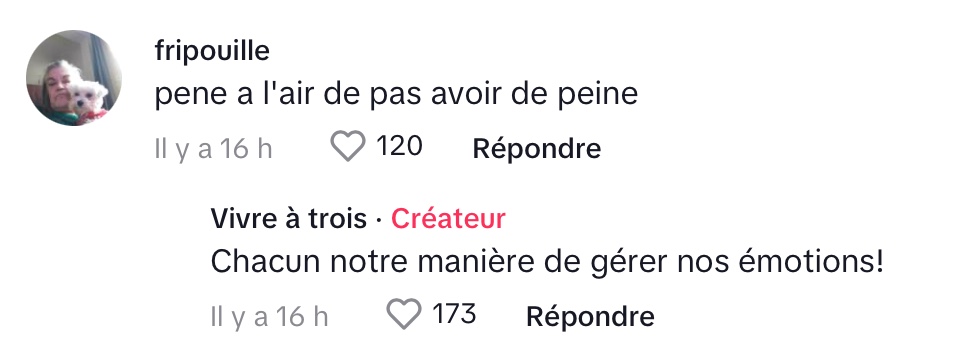The width and height of the screenshot is (974, 362).
Task: Click the pink Créateur badge
Action: point(448,219)
